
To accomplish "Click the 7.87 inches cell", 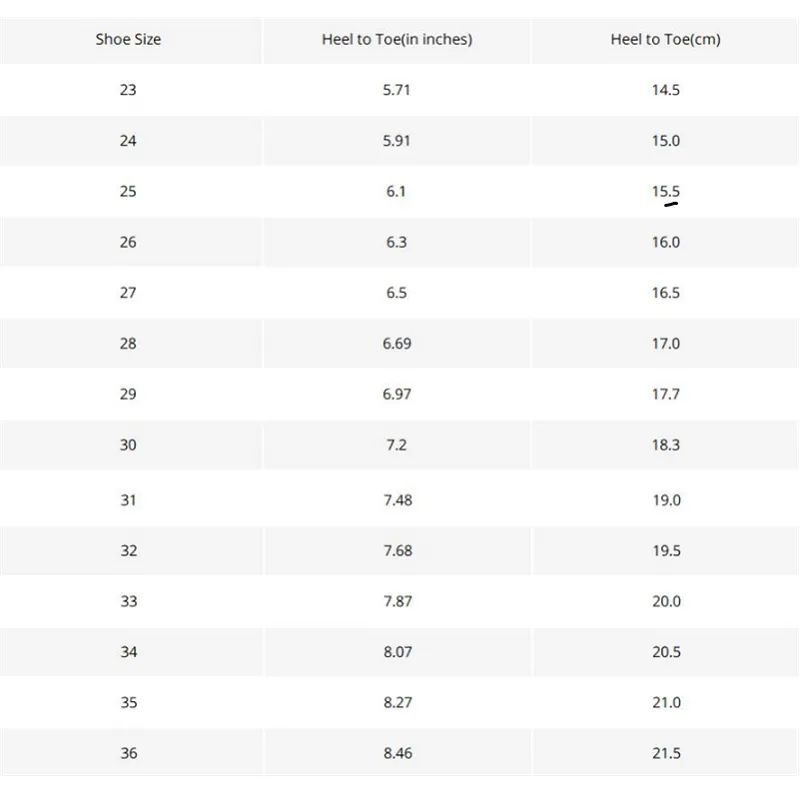I will [397, 601].
